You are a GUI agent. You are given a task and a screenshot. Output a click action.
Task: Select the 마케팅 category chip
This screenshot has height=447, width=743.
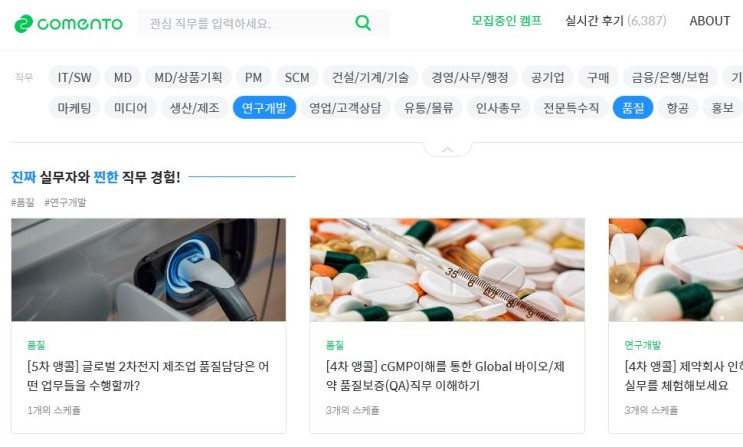tap(74, 108)
